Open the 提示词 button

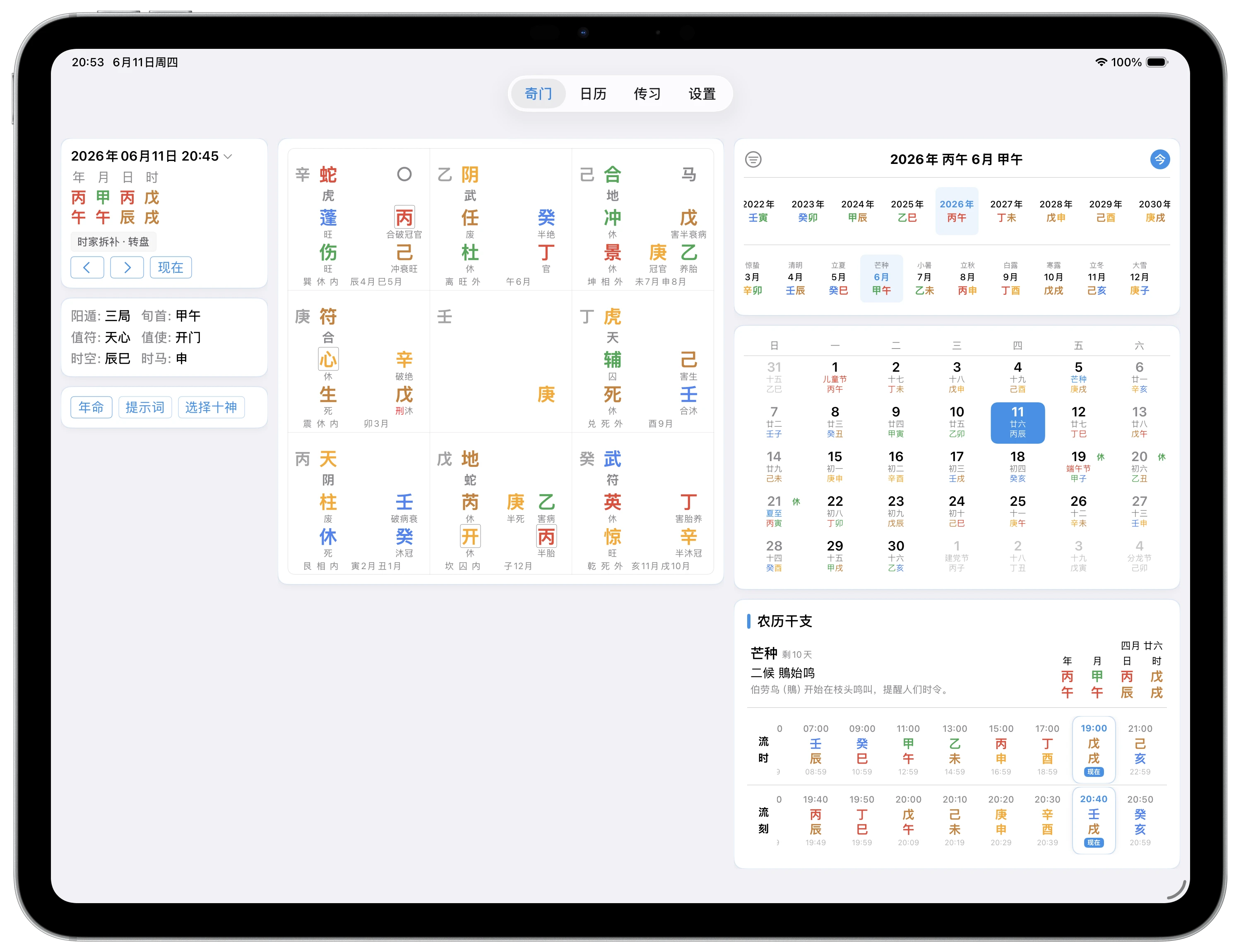[x=145, y=407]
